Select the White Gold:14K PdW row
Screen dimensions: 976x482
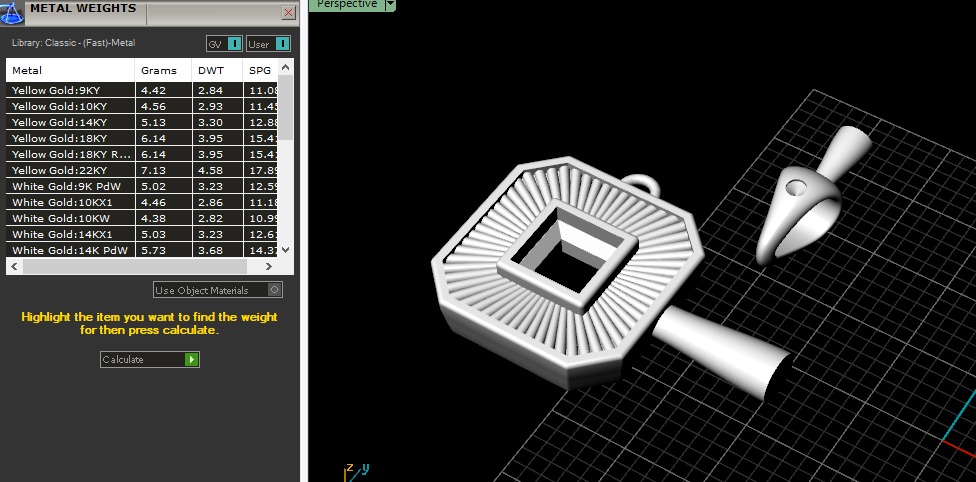click(x=142, y=250)
